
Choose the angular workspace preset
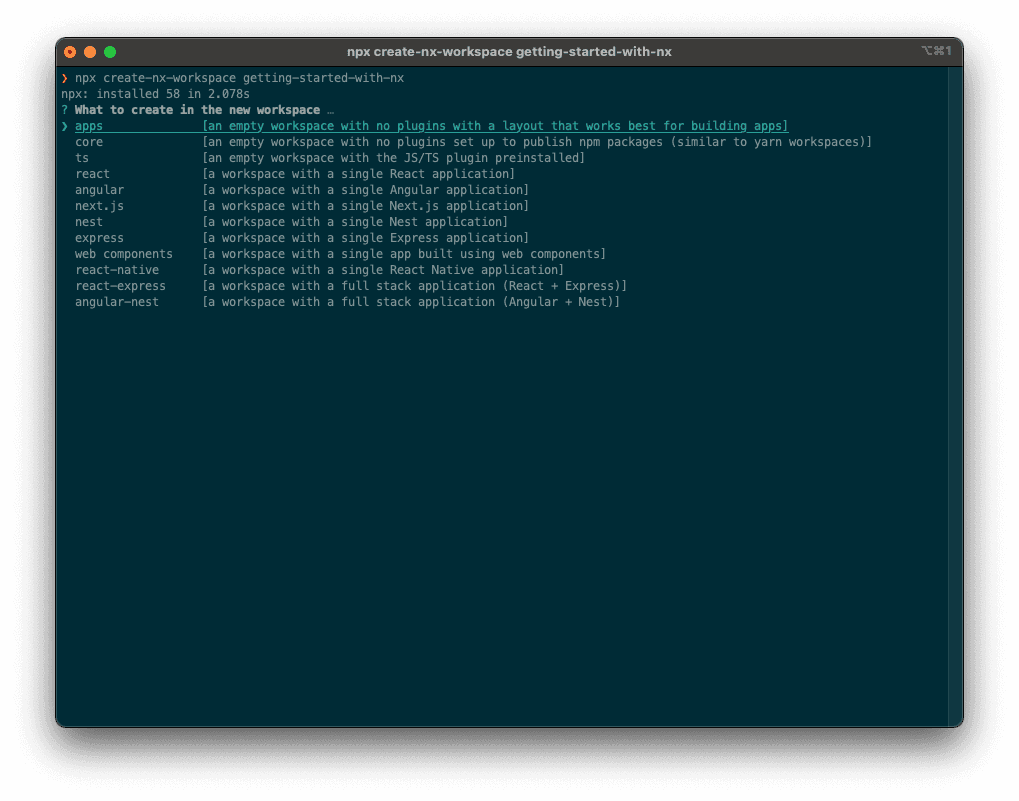99,190
